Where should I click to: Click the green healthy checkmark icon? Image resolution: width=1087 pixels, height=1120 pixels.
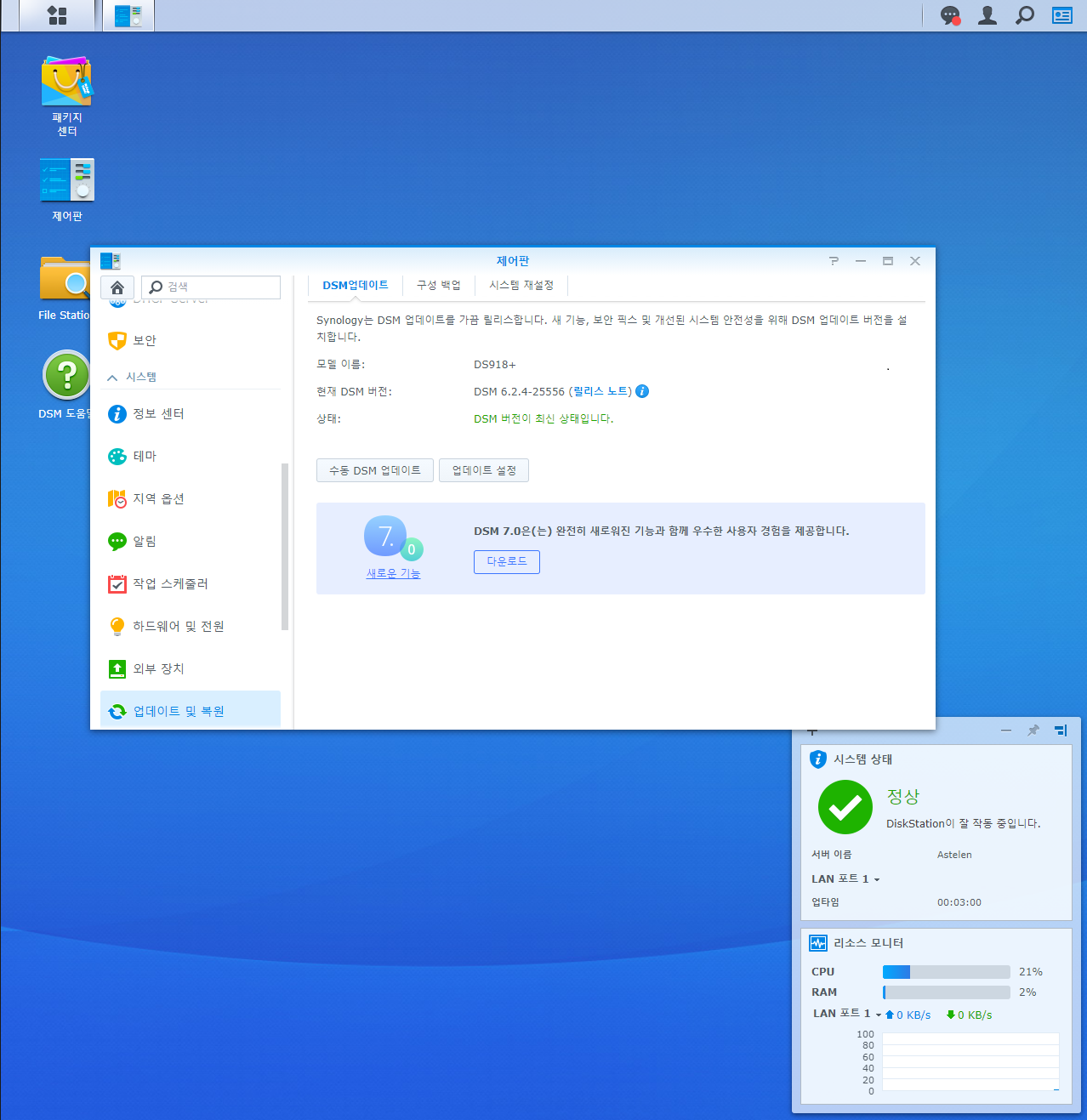tap(845, 808)
